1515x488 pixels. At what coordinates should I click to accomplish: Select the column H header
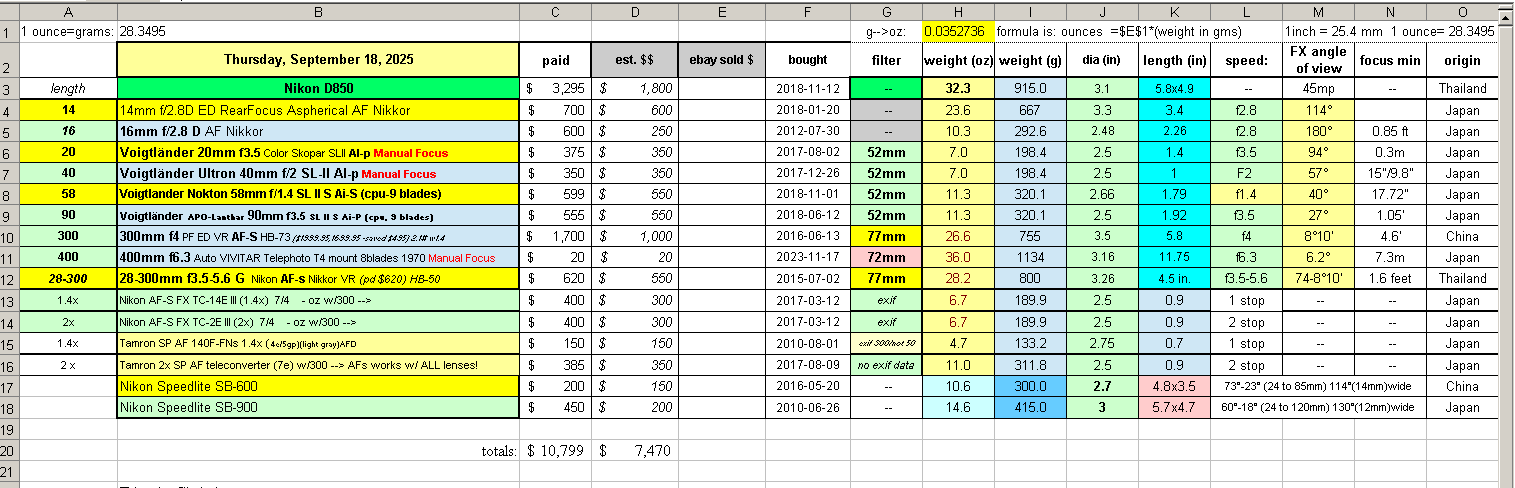958,11
